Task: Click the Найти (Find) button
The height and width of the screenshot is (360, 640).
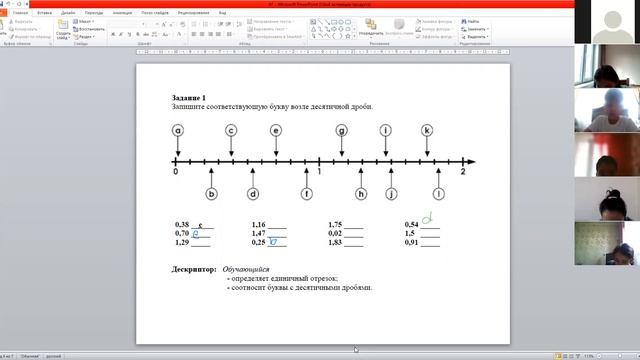Action: (470, 21)
